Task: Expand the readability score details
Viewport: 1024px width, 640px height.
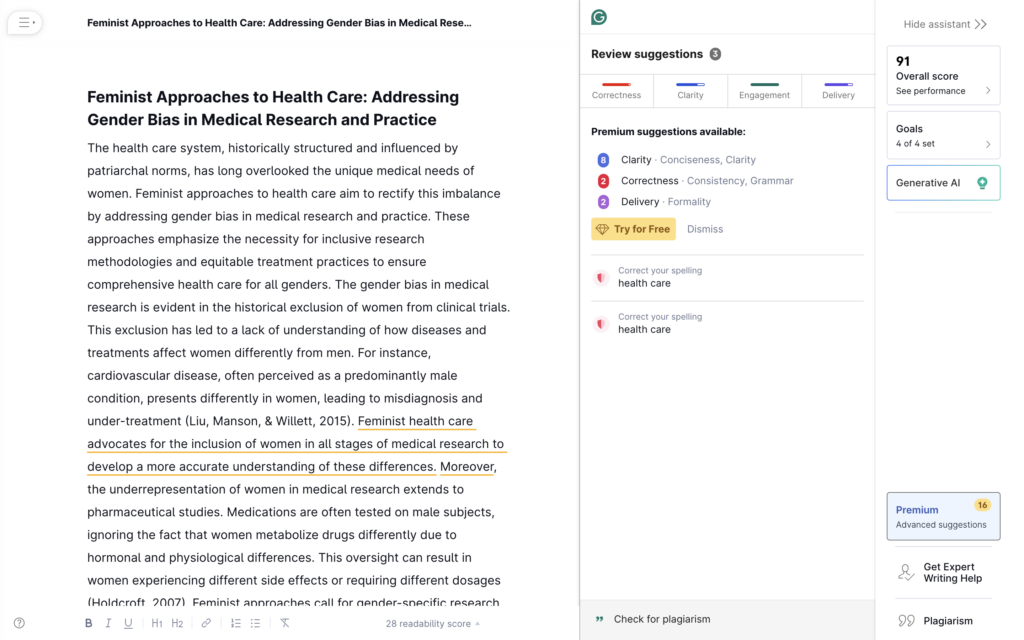Action: point(432,623)
